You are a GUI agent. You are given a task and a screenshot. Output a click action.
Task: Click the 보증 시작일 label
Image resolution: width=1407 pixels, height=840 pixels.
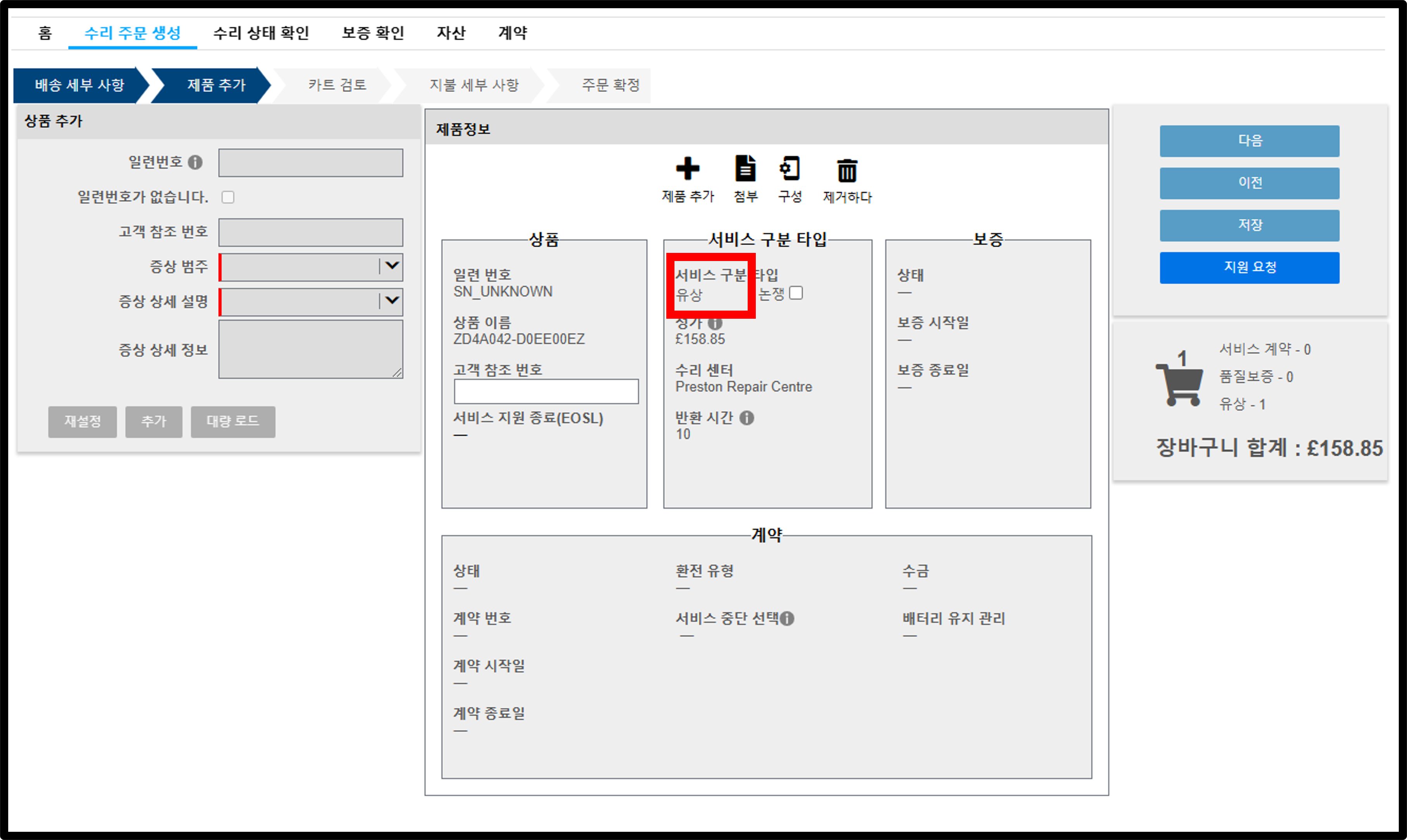tap(933, 323)
